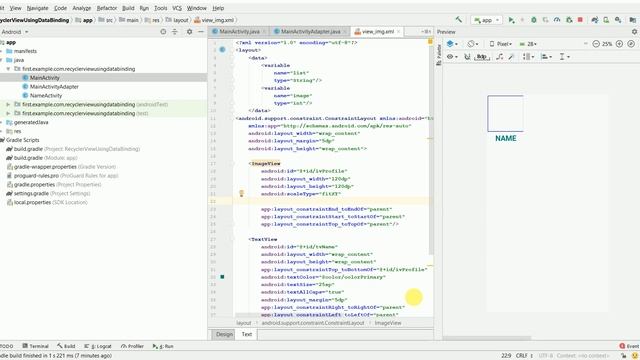Open pack/distribute dropdown in preview toolbar

pyautogui.click(x=528, y=57)
